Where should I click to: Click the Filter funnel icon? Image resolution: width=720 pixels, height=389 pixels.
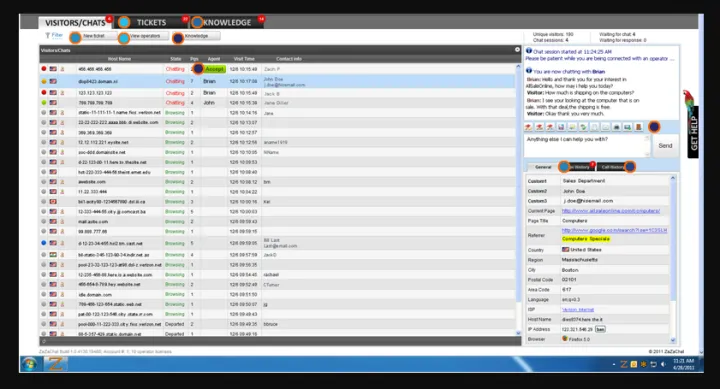point(47,35)
